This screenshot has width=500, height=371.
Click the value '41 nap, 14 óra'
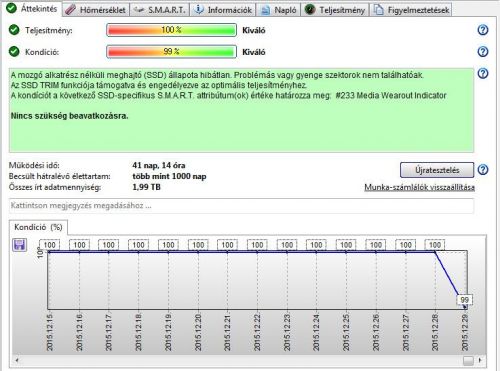click(x=159, y=165)
